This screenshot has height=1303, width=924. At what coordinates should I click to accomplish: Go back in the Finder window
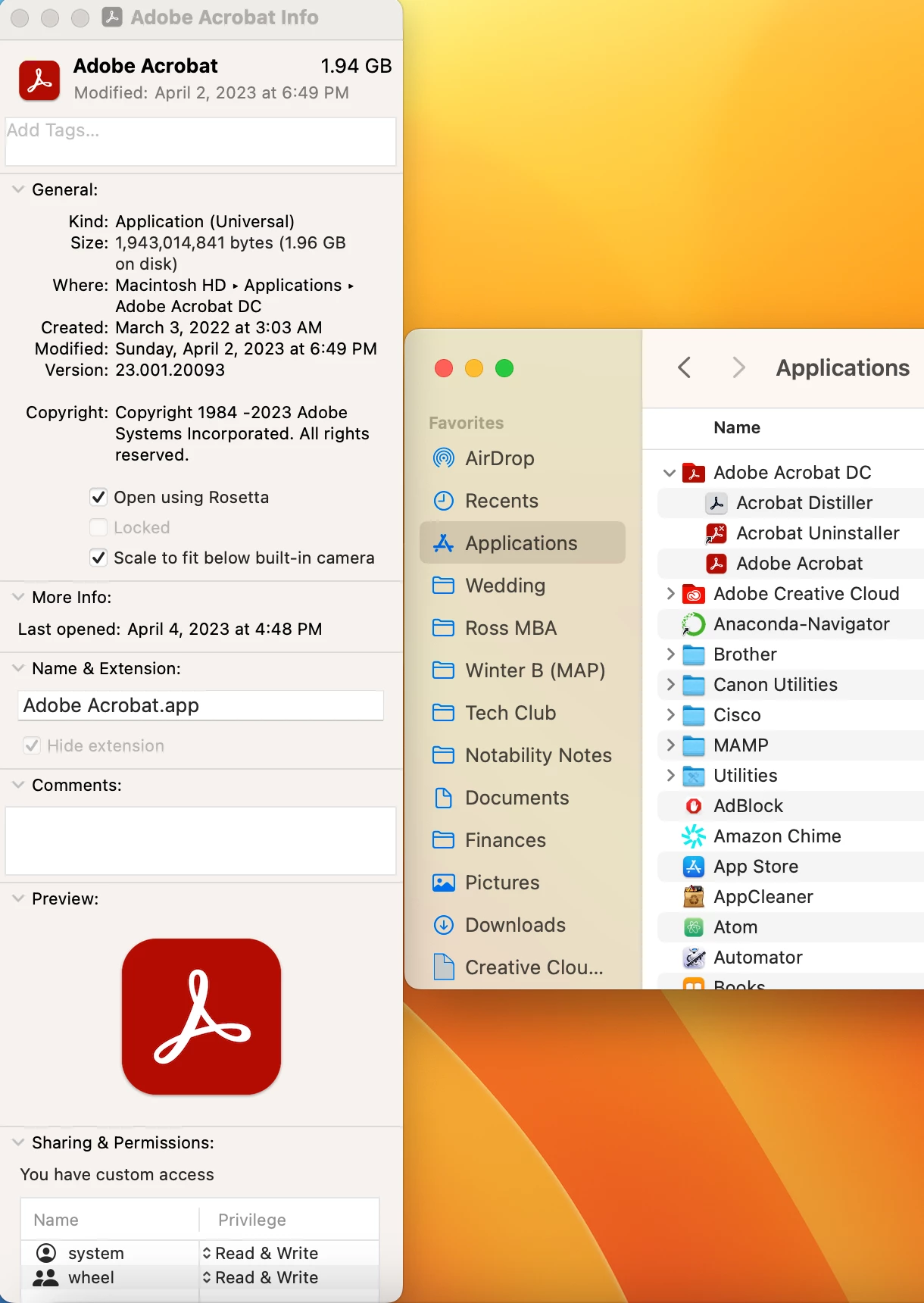click(685, 367)
